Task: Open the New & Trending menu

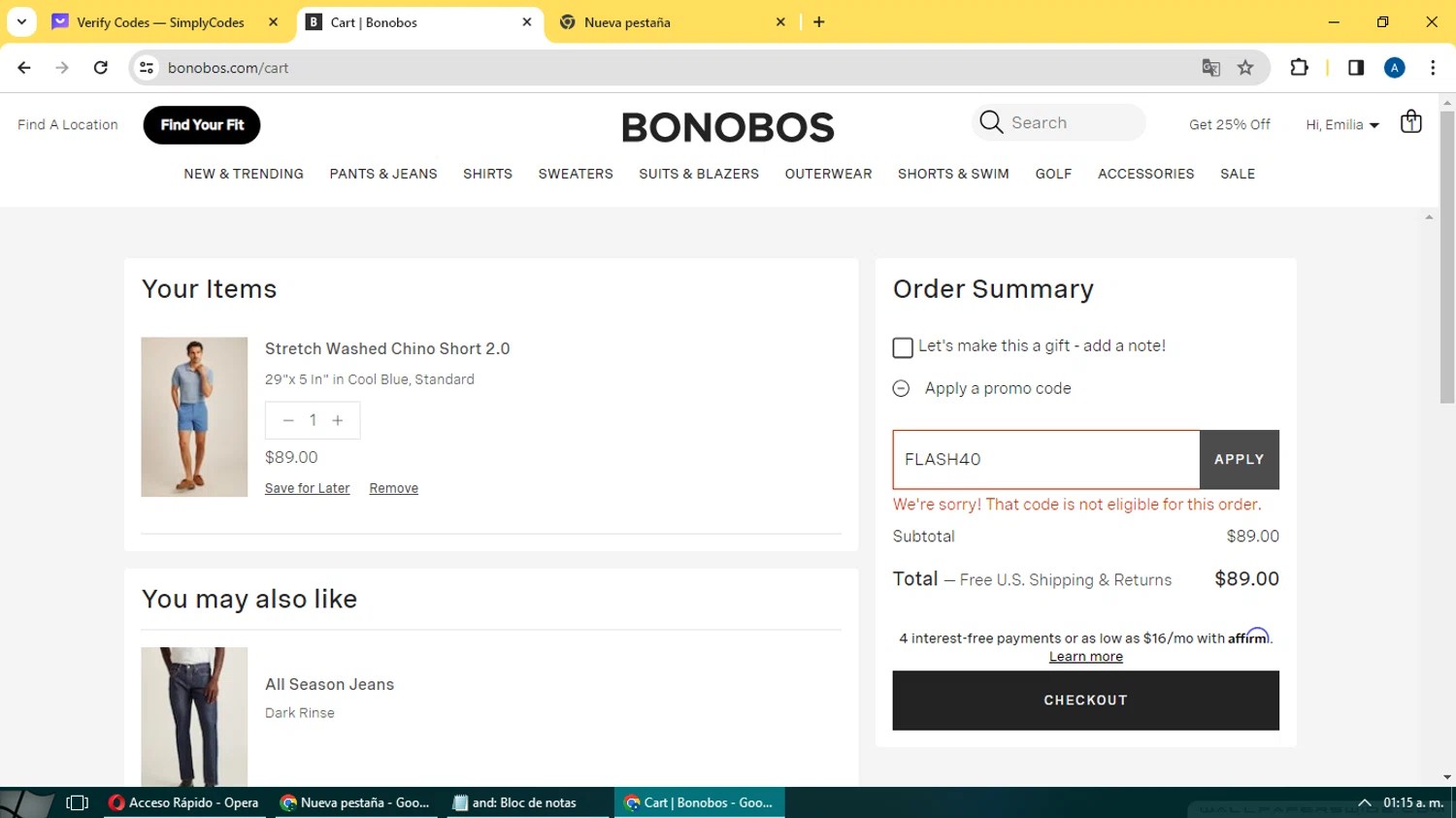Action: pos(244,174)
